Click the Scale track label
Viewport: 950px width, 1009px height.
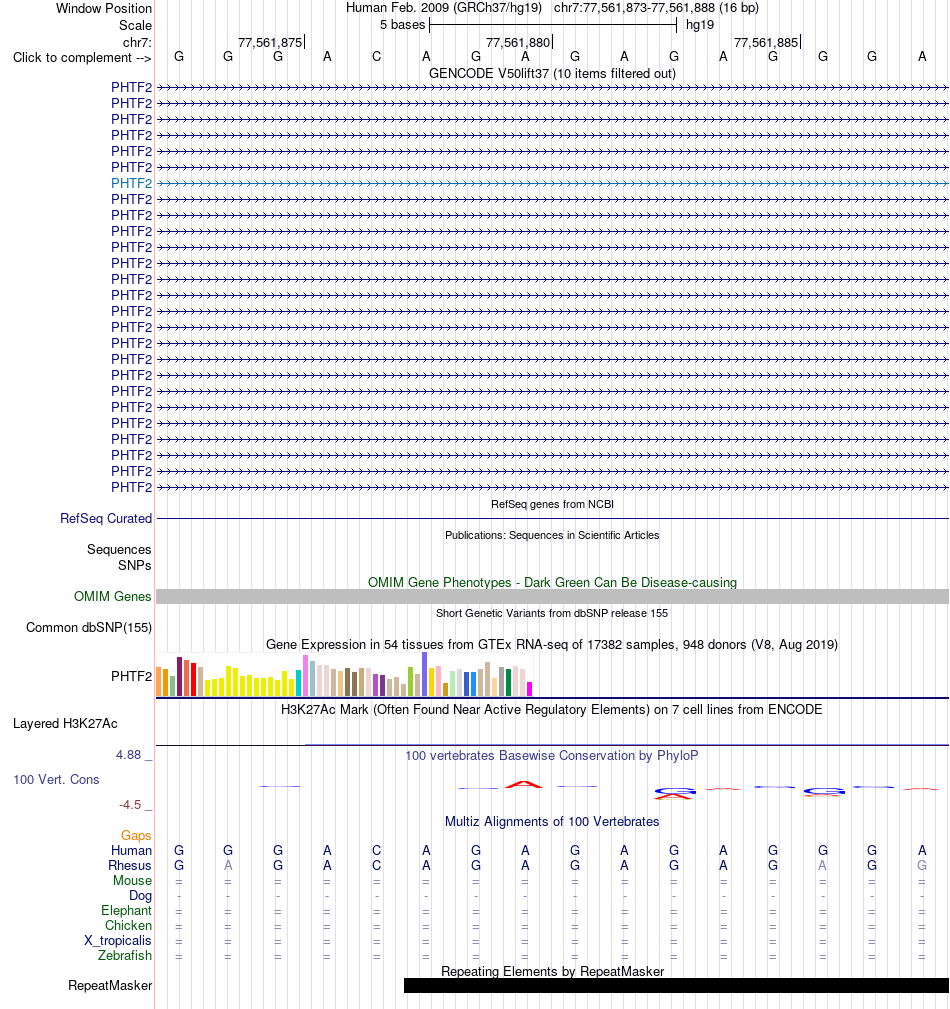(x=135, y=26)
